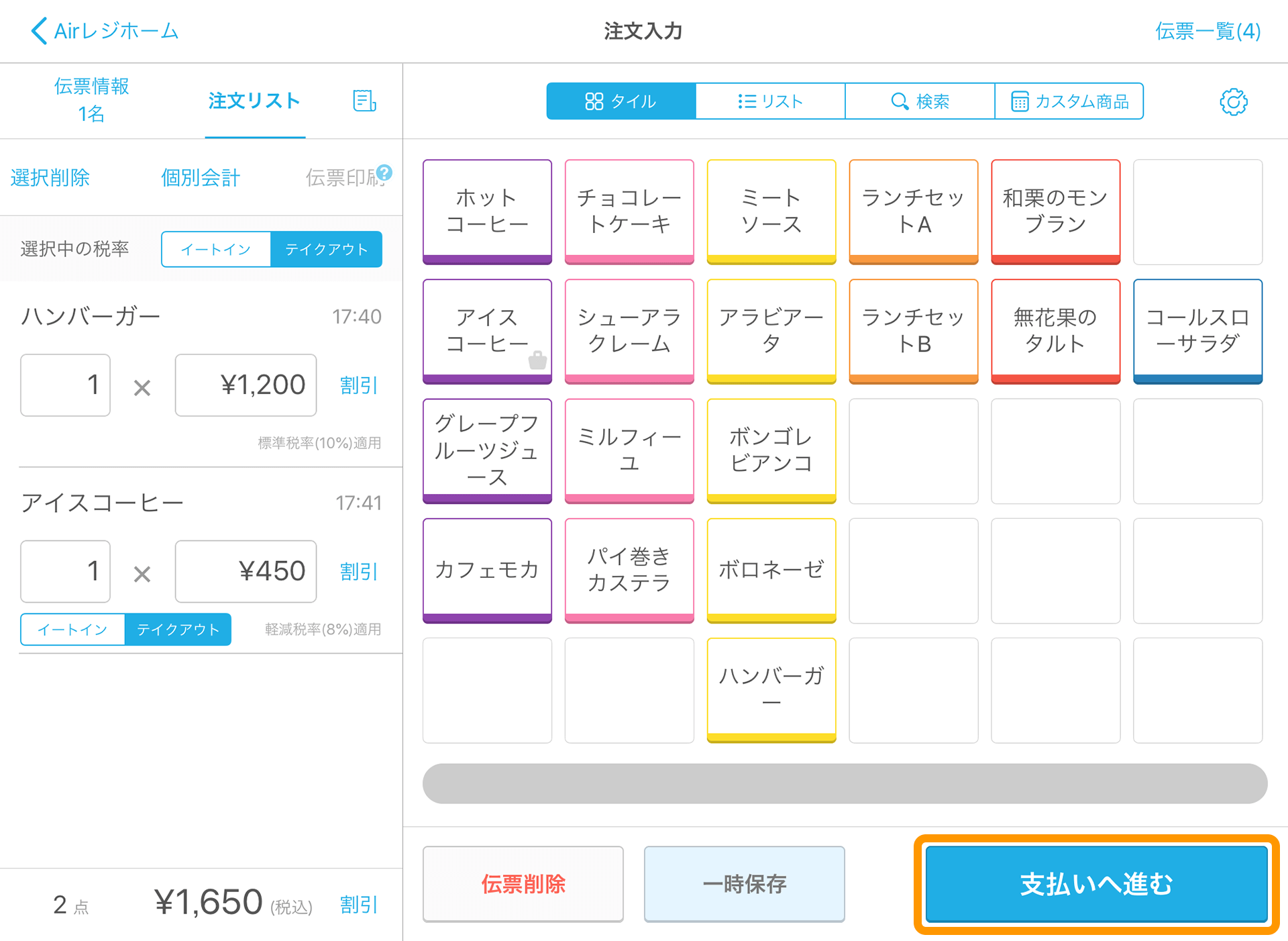Screen dimensions: 1288x941
Task: Open the settings gear icon
Action: point(1233,102)
